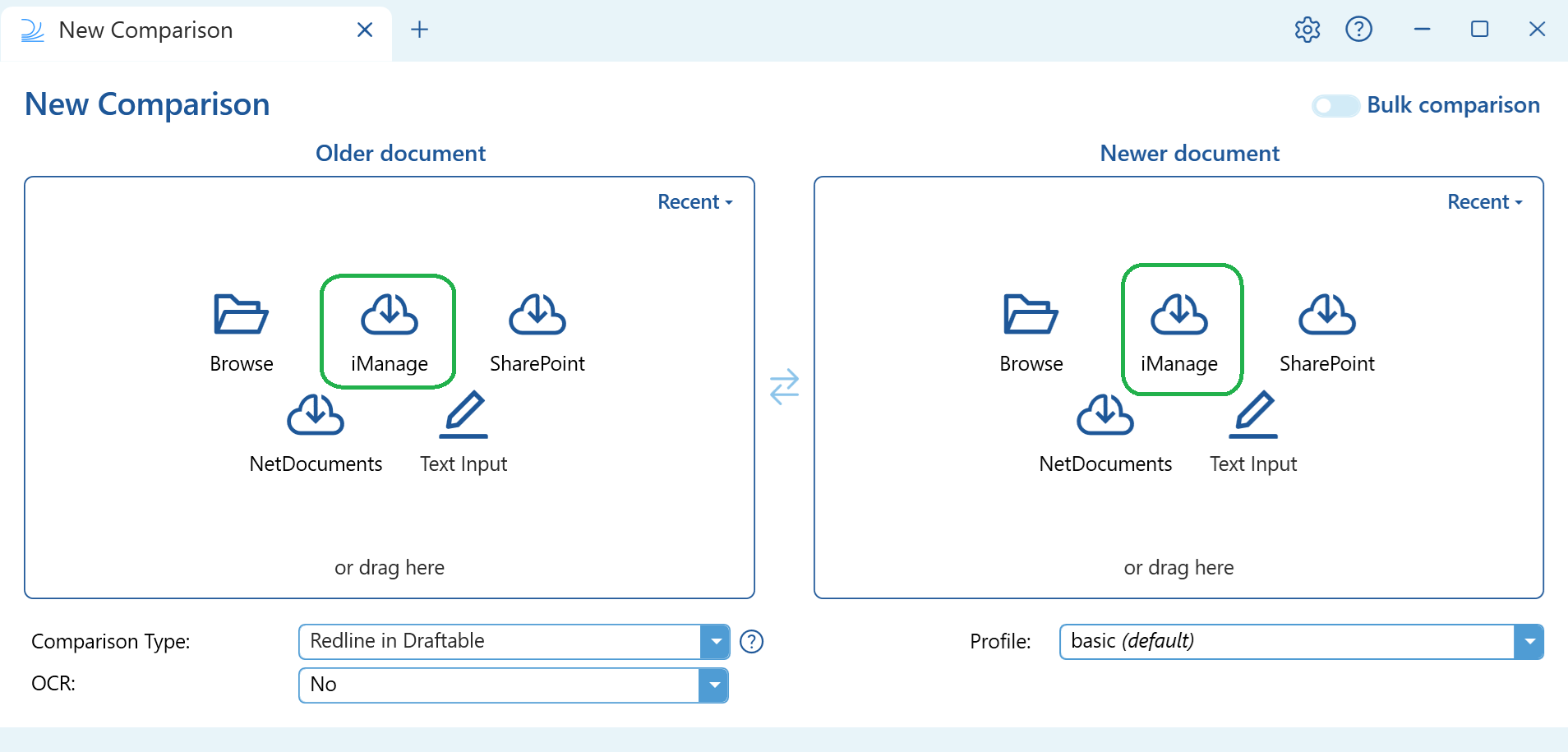Click the Bulk comparison label
This screenshot has height=752, width=1568.
[x=1453, y=105]
